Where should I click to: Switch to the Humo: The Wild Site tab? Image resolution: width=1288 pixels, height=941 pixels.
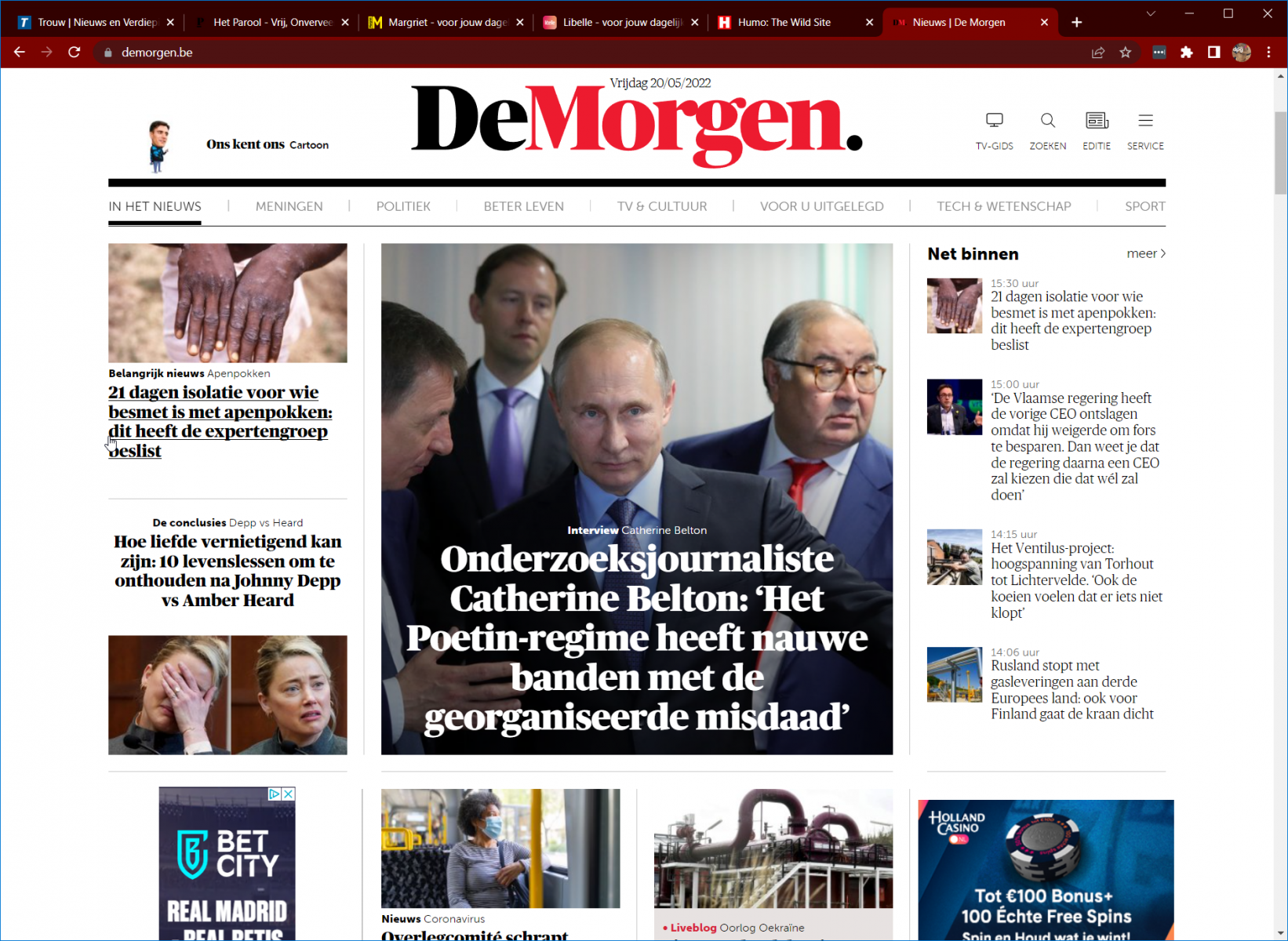tap(794, 22)
